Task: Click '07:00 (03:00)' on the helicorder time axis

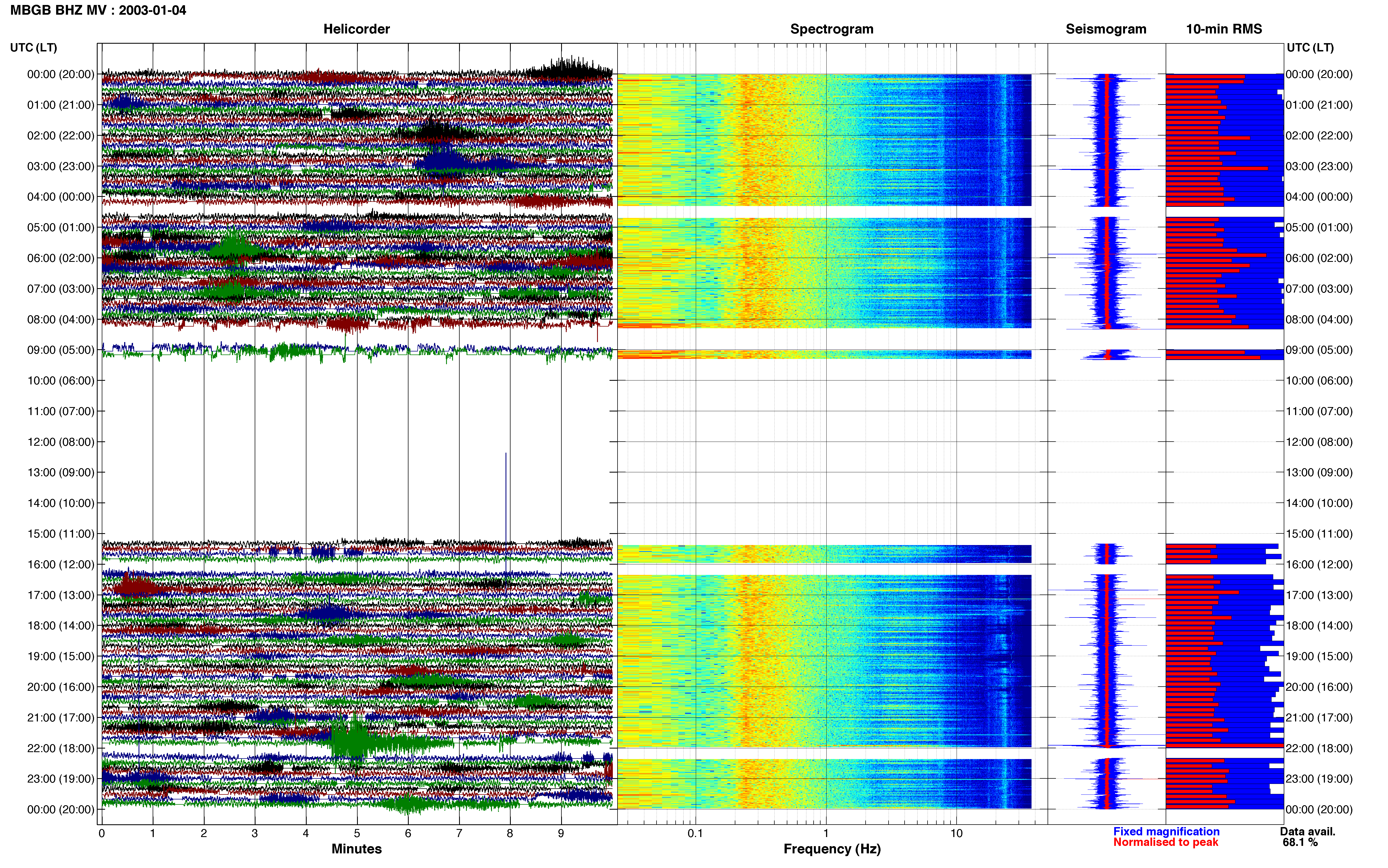Action: [61, 289]
